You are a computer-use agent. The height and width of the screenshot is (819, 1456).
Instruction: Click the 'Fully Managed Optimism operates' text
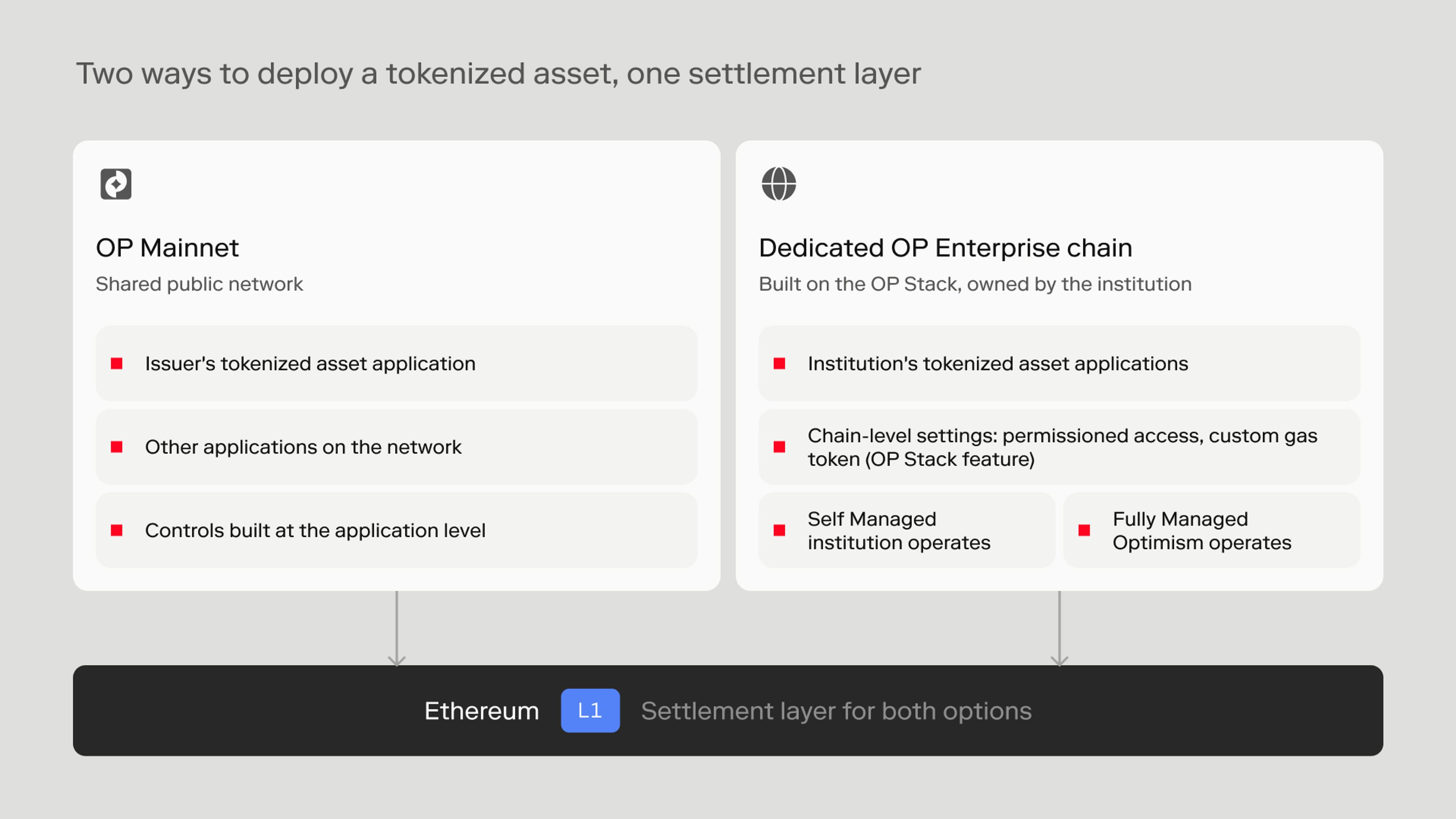point(1202,531)
